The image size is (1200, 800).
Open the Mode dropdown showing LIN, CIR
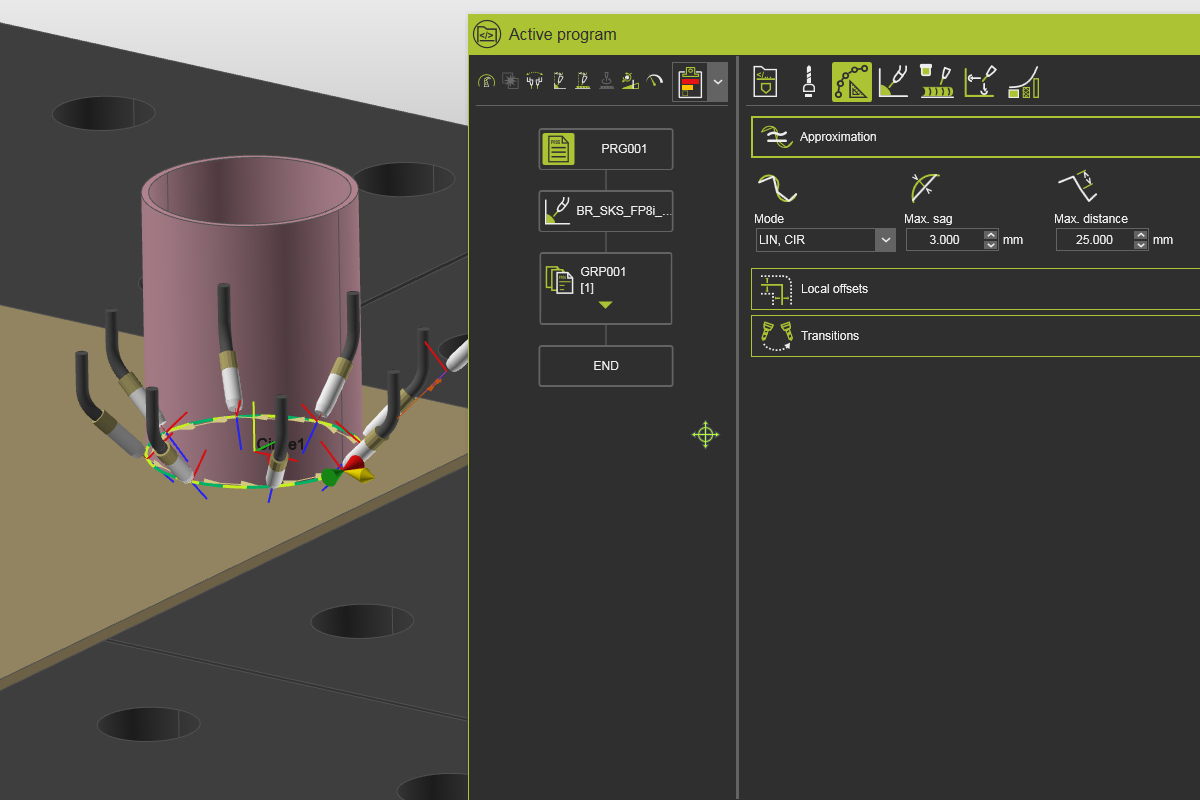click(x=886, y=239)
